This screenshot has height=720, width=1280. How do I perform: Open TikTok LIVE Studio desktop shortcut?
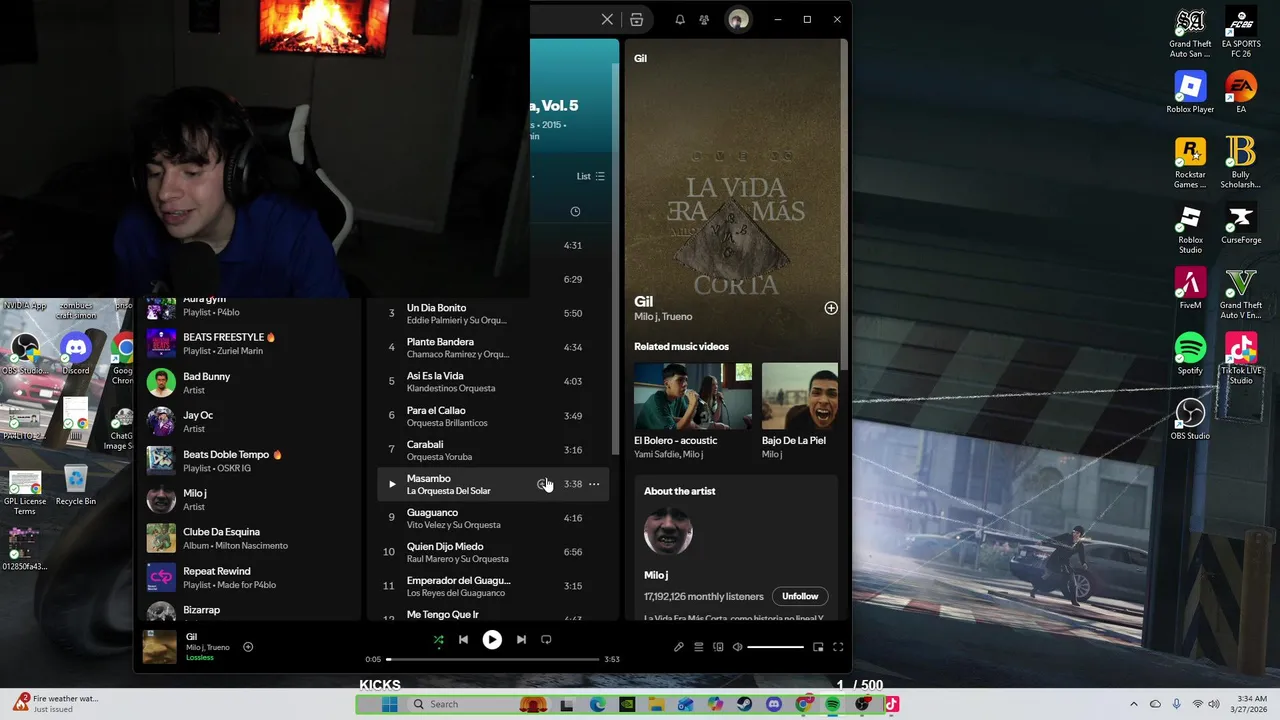(1241, 358)
